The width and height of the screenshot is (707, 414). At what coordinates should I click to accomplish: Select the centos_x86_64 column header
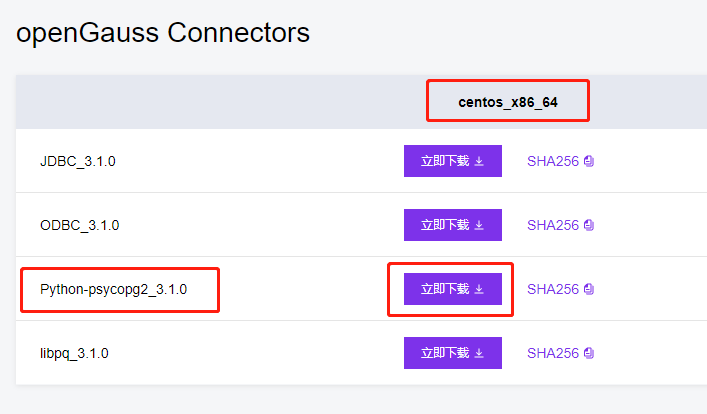click(x=508, y=102)
